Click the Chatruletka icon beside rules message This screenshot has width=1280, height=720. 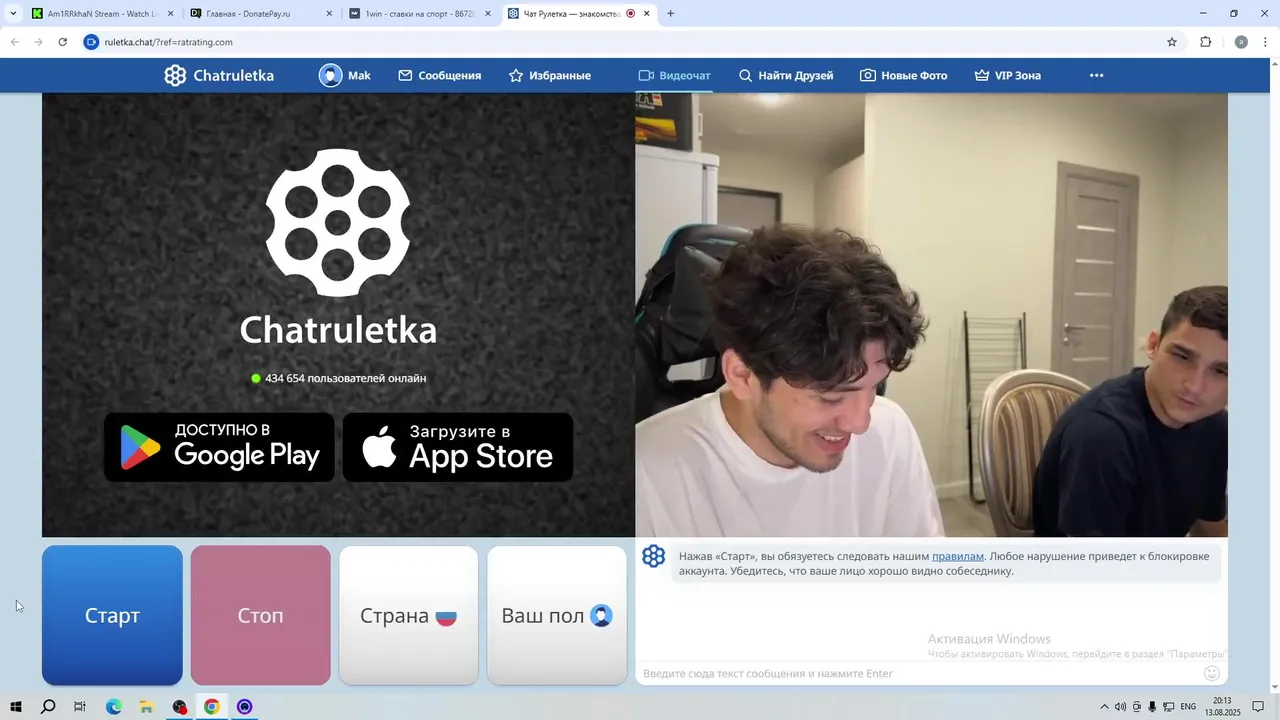point(654,557)
